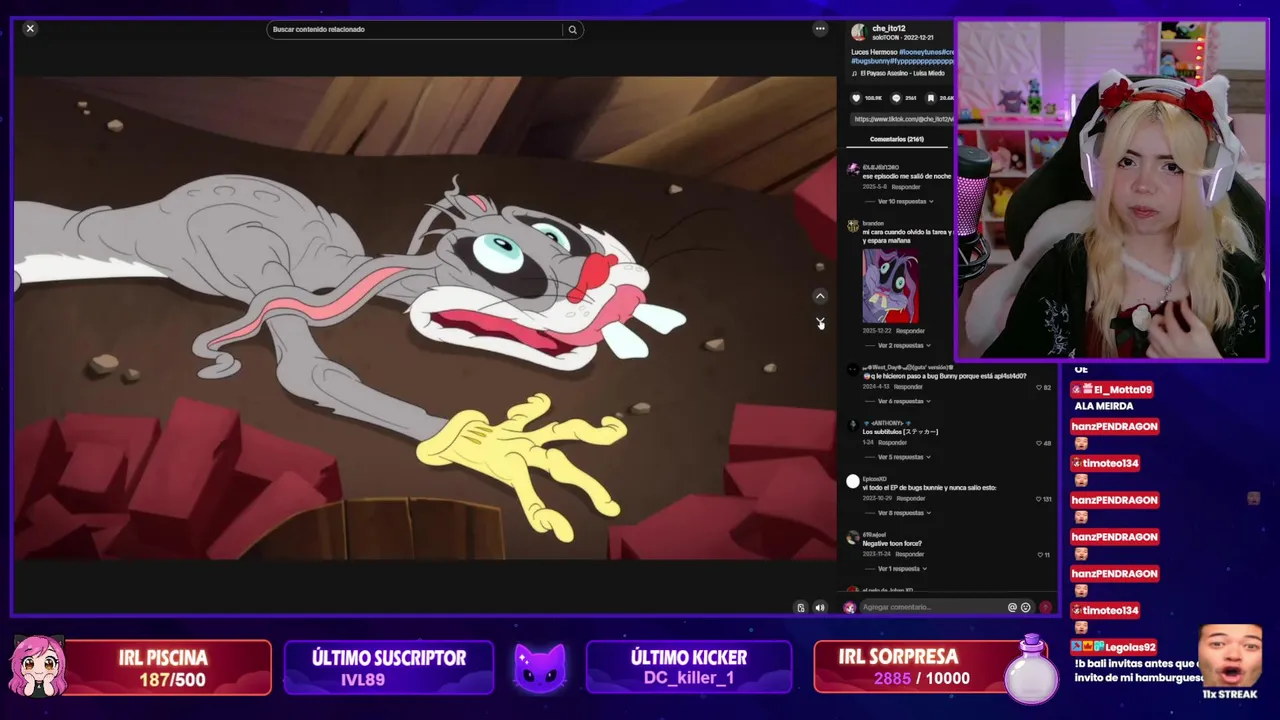Click the purple cat logo icon
The height and width of the screenshot is (720, 1280).
[x=540, y=667]
